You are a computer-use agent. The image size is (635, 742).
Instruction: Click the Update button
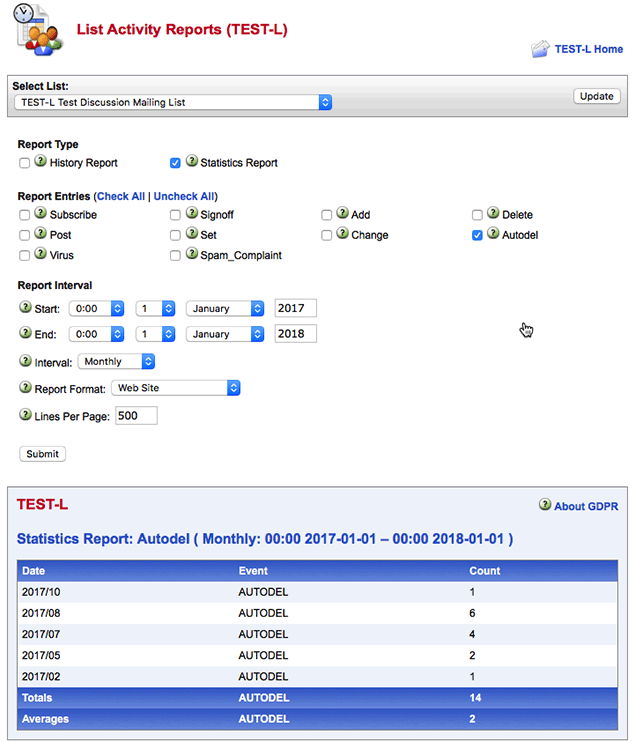click(597, 96)
